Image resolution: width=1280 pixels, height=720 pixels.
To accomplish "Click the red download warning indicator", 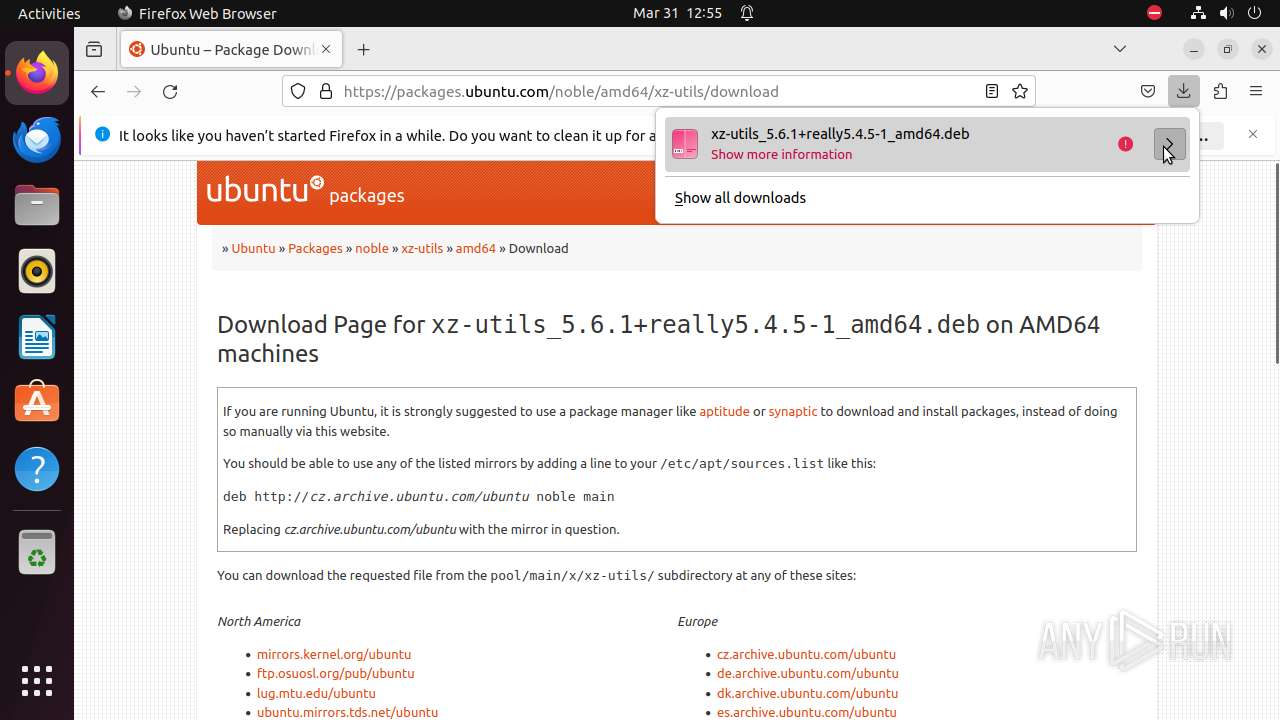I will tap(1125, 144).
